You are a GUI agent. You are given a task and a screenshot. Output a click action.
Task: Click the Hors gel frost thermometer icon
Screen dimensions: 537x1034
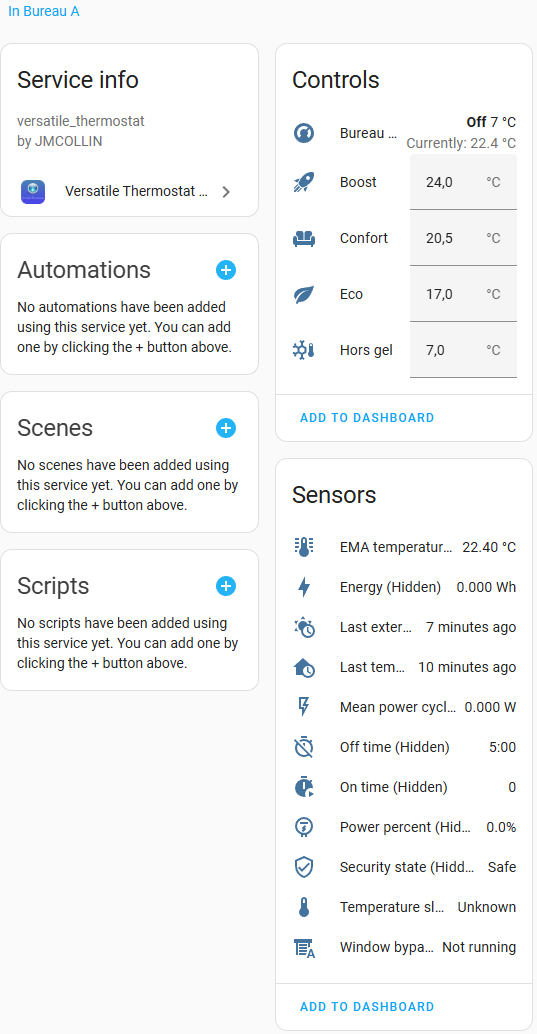303,350
